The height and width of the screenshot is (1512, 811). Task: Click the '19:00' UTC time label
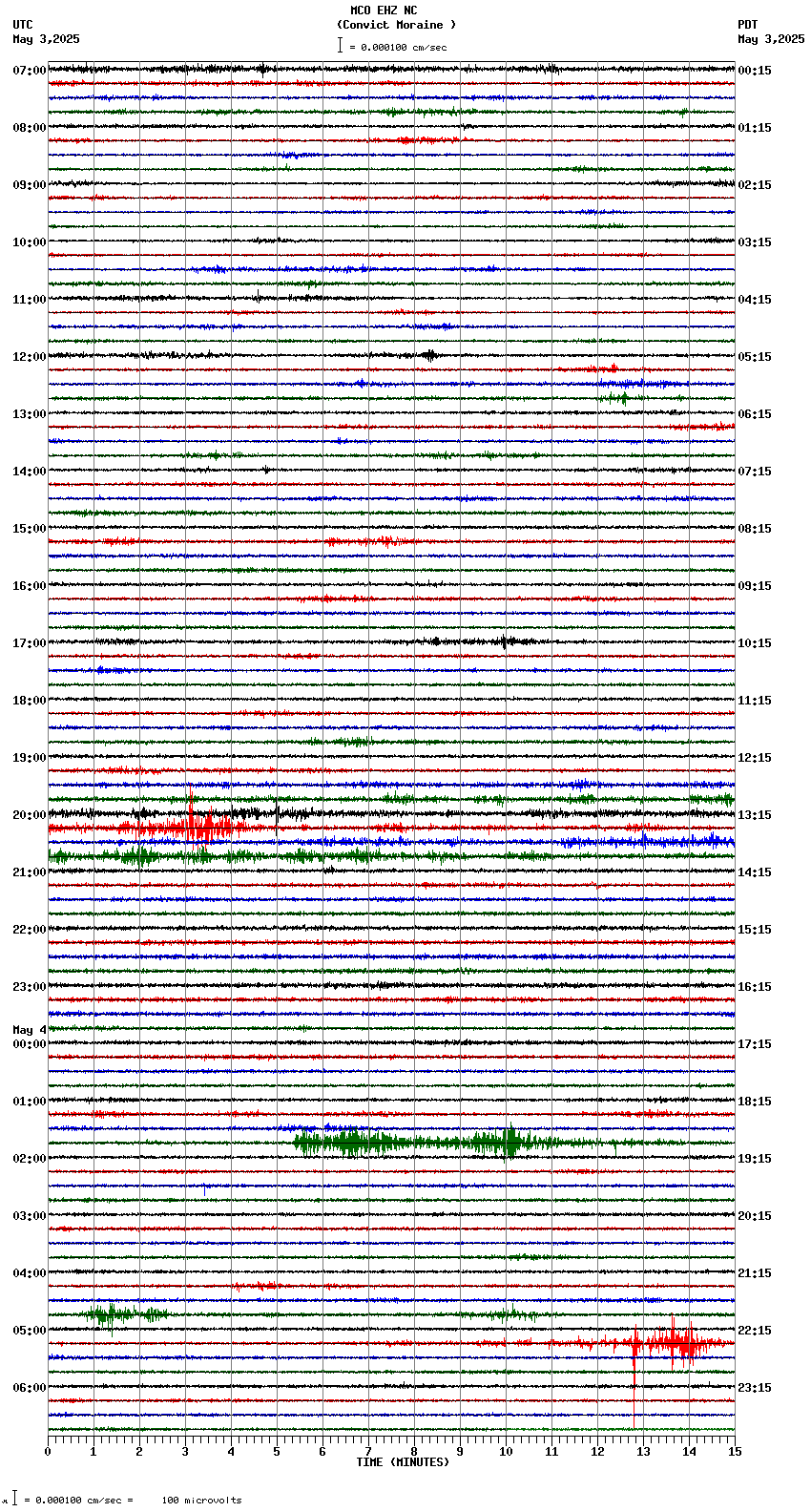click(30, 758)
